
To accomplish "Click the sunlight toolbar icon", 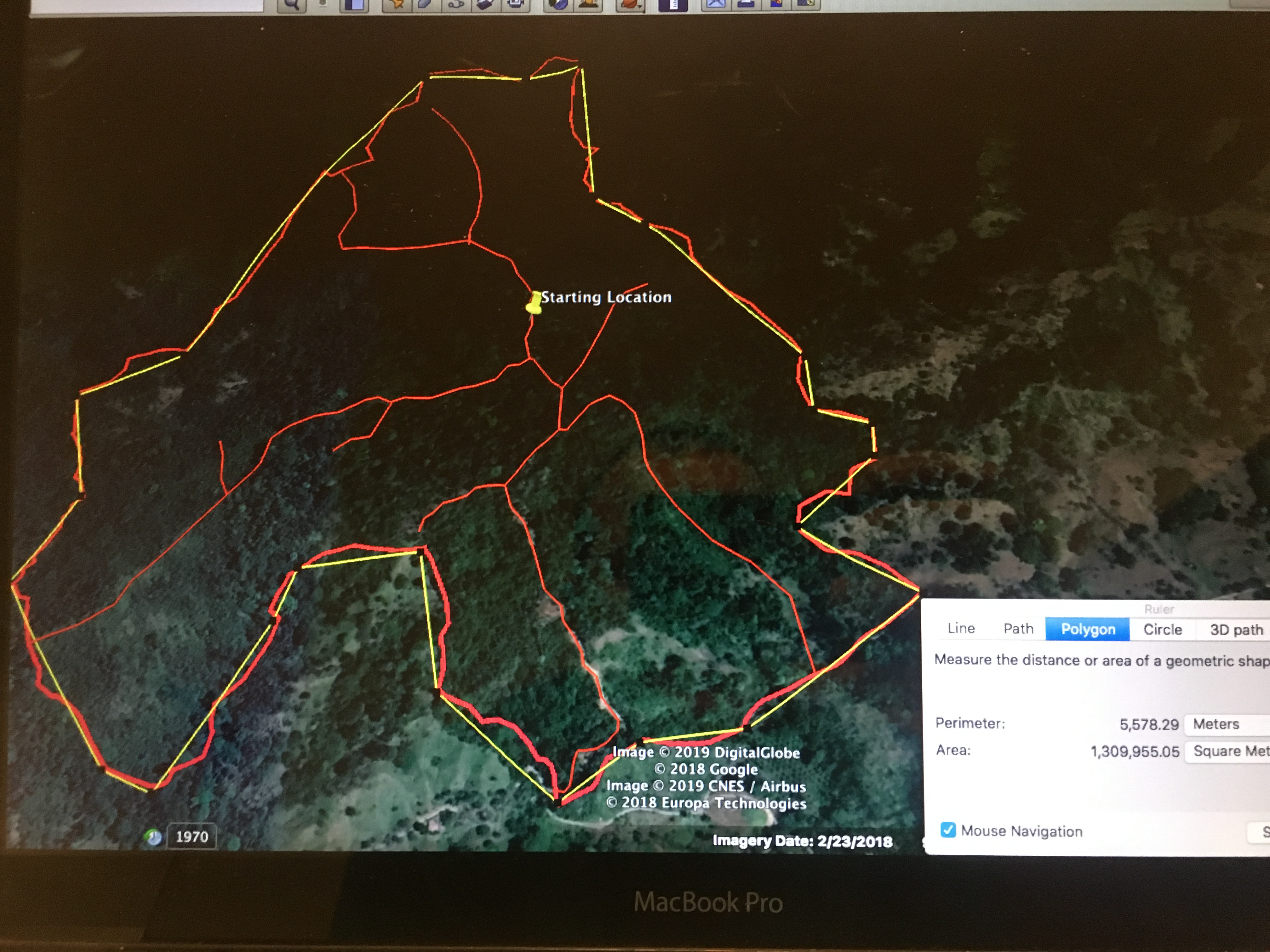I will click(x=588, y=5).
